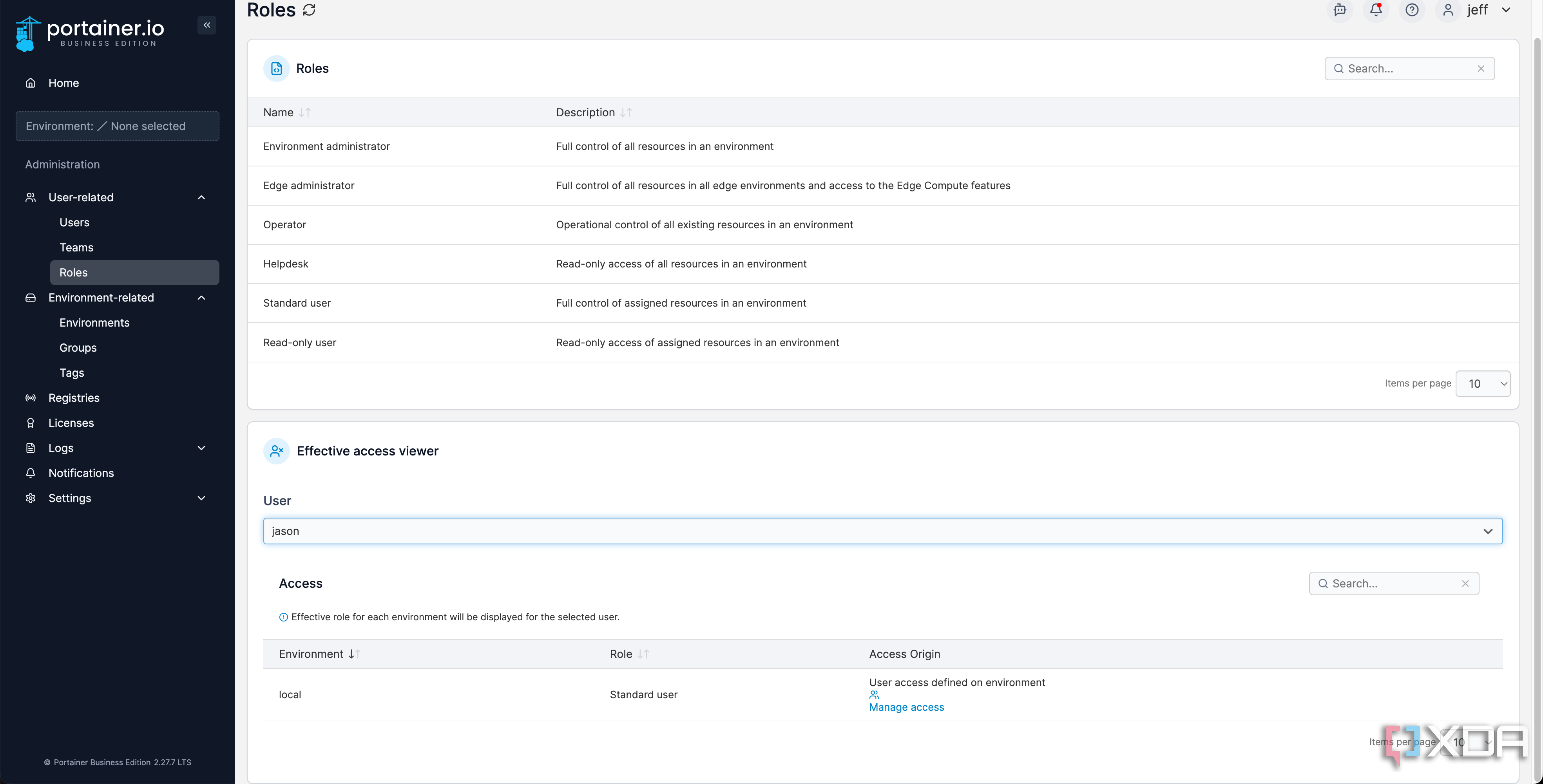Click the refresh icon beside Roles title
The width and height of the screenshot is (1543, 784).
tap(309, 9)
